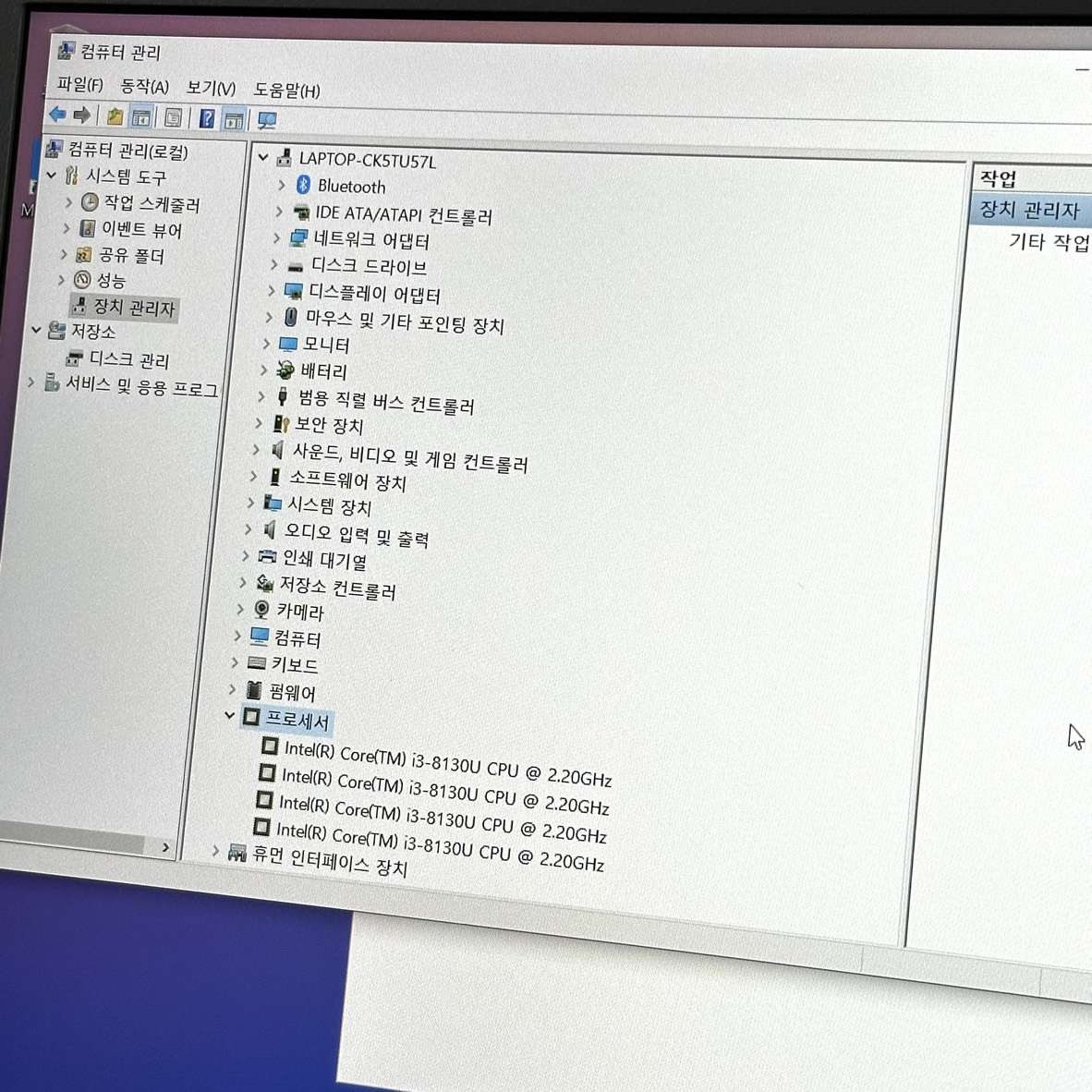Image resolution: width=1092 pixels, height=1092 pixels.
Task: Click the 카메라 icon
Action: [261, 610]
